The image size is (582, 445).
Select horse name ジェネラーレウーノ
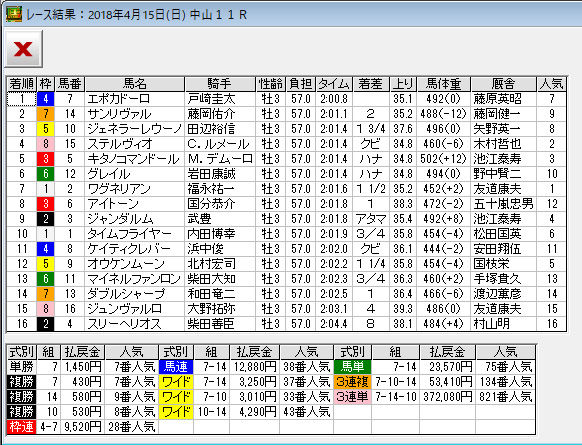click(135, 129)
